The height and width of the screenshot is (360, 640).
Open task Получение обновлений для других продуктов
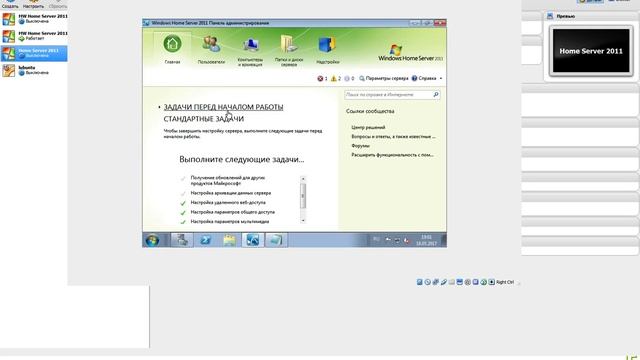click(x=228, y=180)
